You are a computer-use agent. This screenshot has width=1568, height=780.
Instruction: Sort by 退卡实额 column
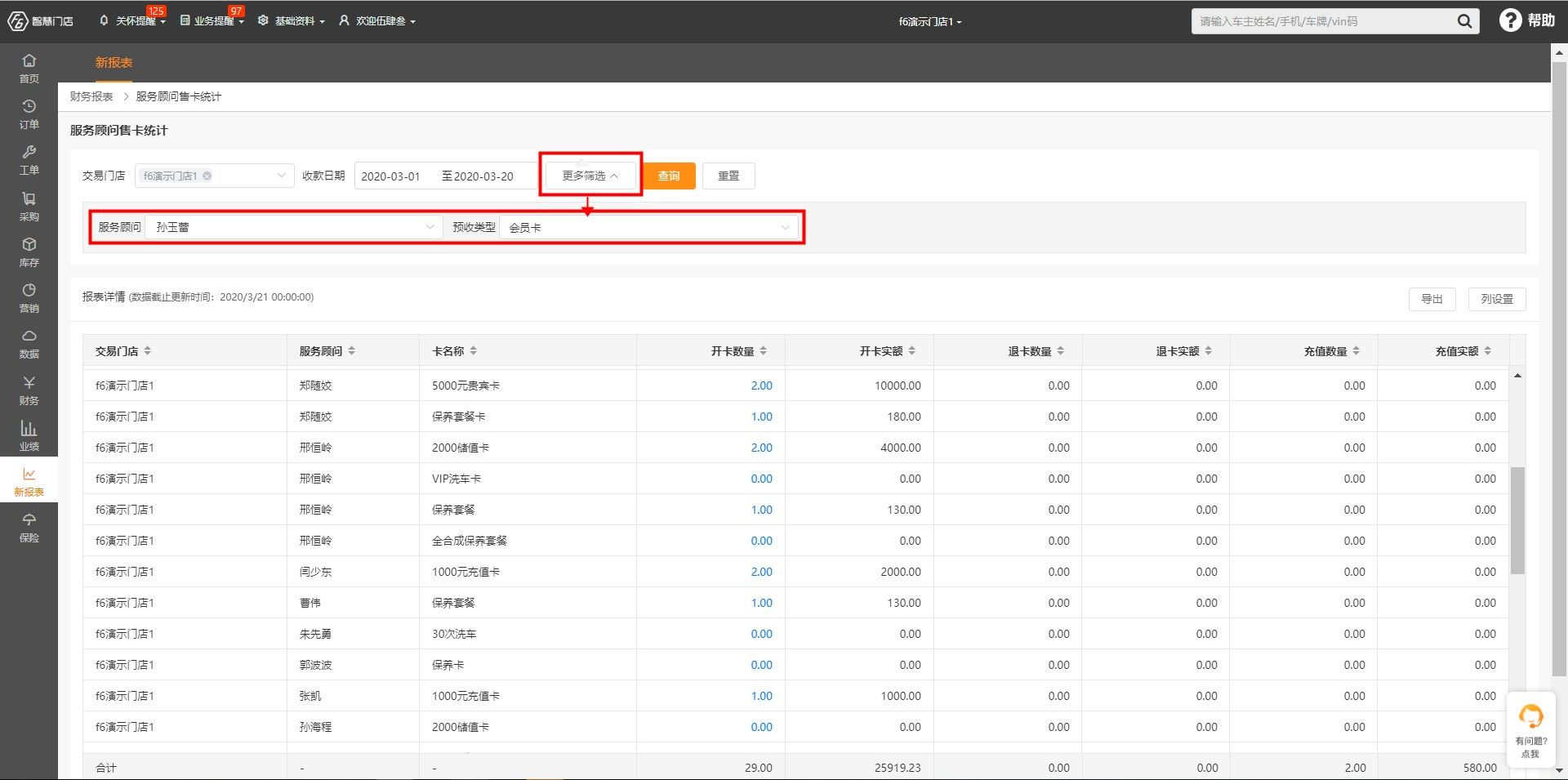coord(1209,350)
